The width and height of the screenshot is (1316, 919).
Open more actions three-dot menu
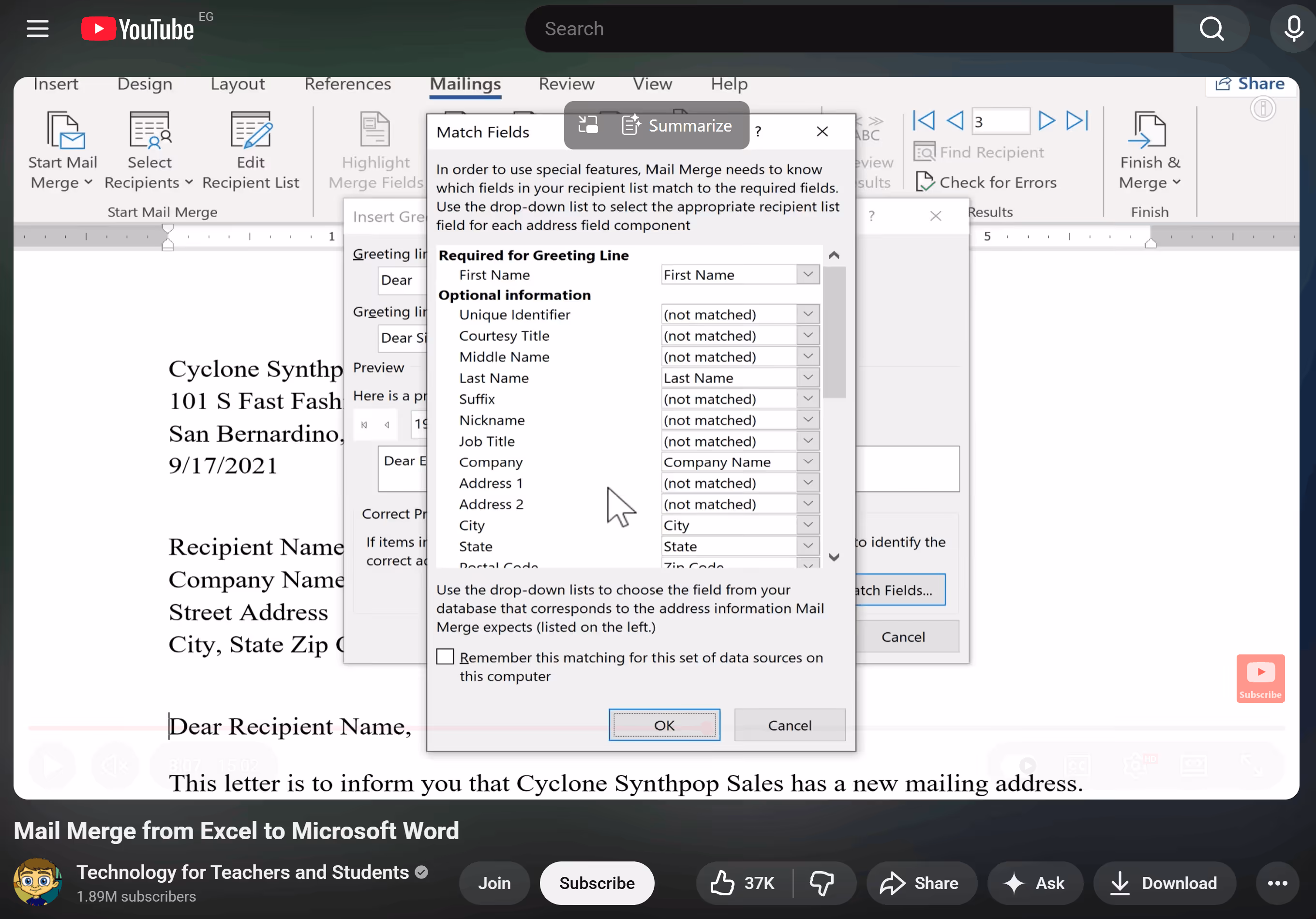[1277, 883]
